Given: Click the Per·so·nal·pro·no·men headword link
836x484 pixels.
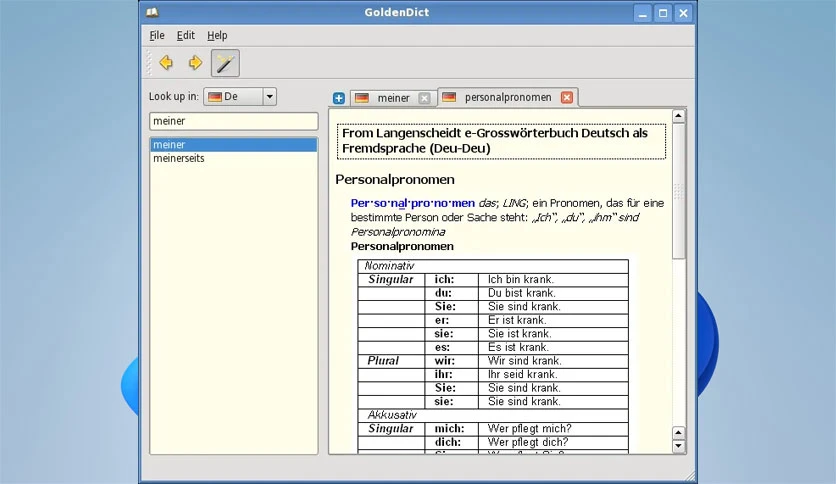Looking at the screenshot, I should pyautogui.click(x=412, y=203).
